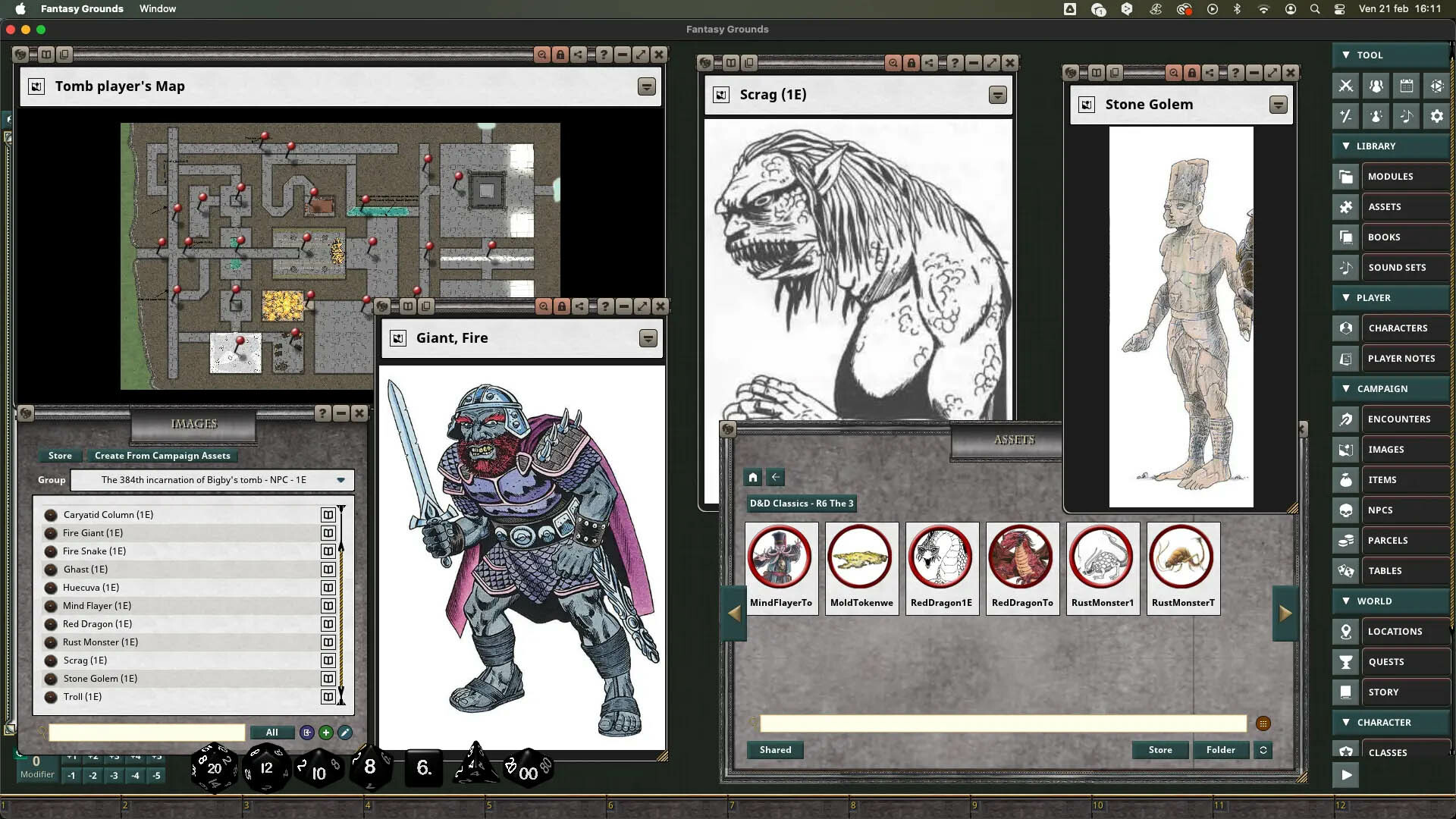Click the lock icon on the Scrag window
Image resolution: width=1456 pixels, height=819 pixels.
tap(912, 64)
